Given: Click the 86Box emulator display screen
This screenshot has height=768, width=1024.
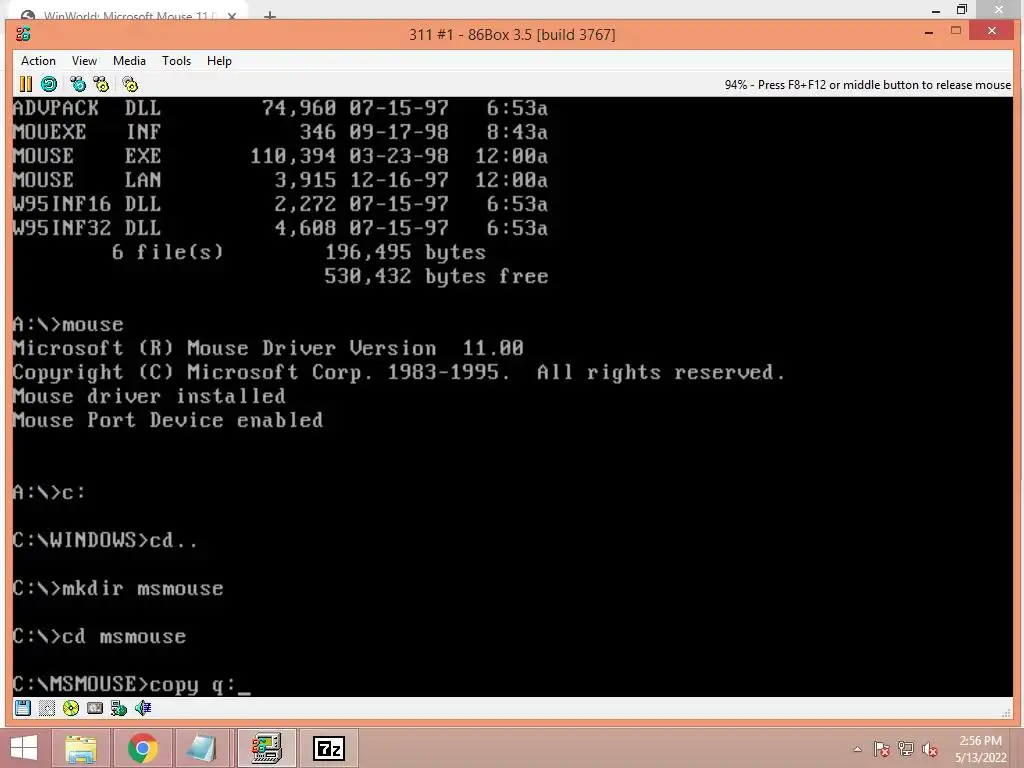Looking at the screenshot, I should (x=513, y=396).
